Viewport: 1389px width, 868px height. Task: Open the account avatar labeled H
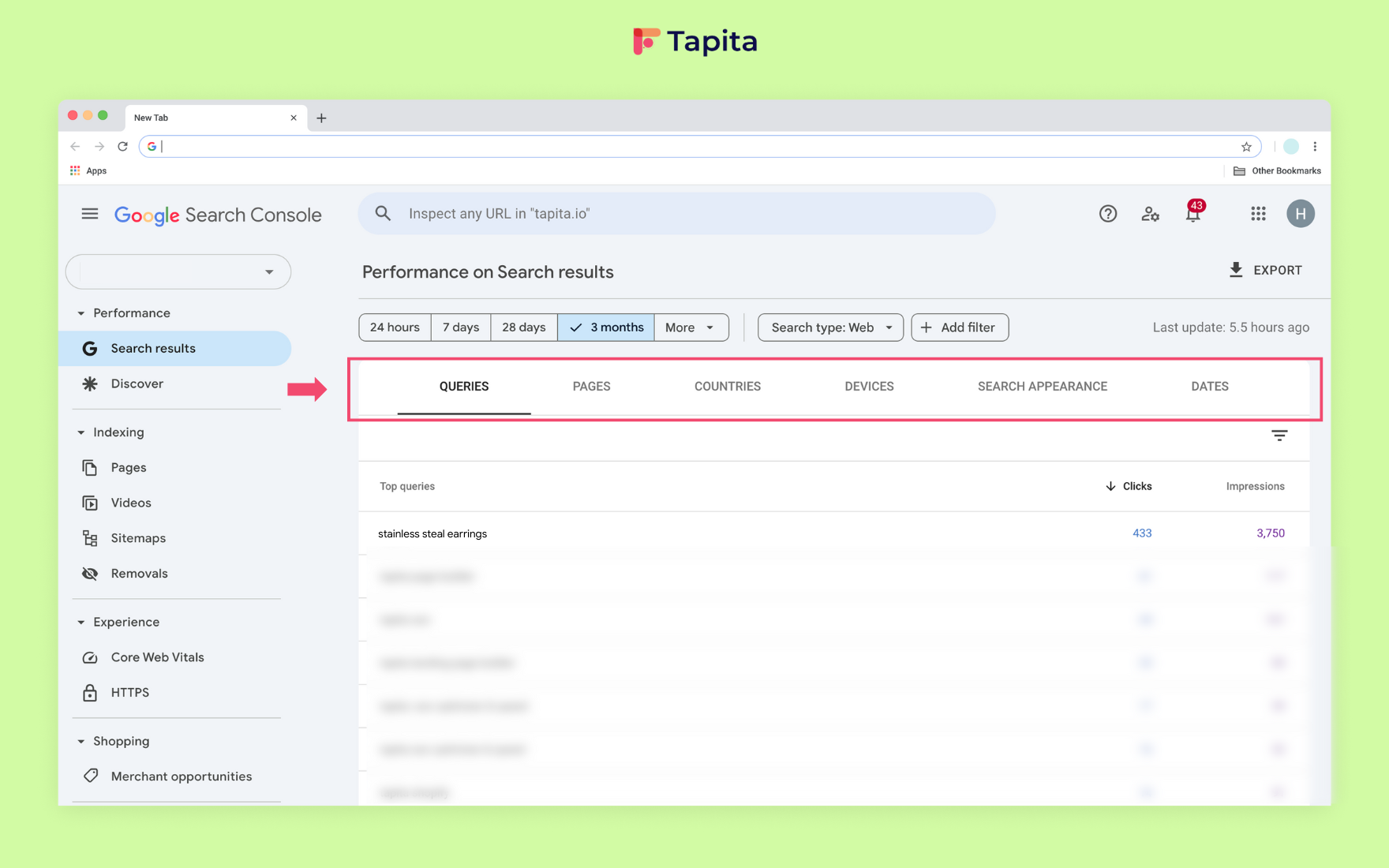click(x=1301, y=214)
